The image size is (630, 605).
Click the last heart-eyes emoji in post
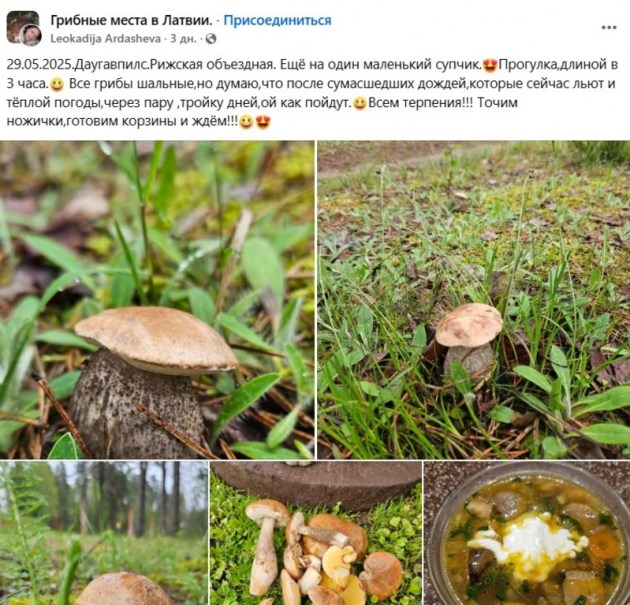263,122
